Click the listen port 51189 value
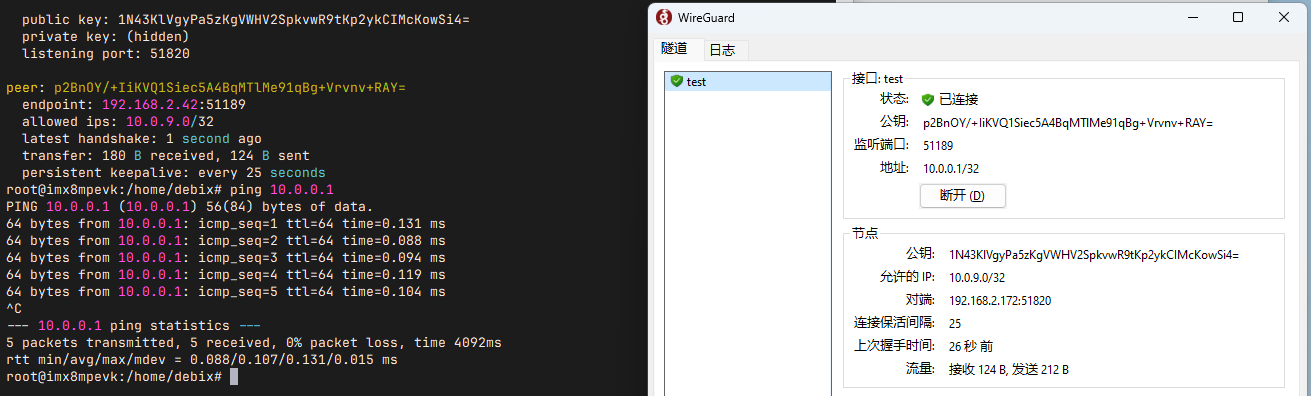This screenshot has height=396, width=1311. click(x=938, y=146)
